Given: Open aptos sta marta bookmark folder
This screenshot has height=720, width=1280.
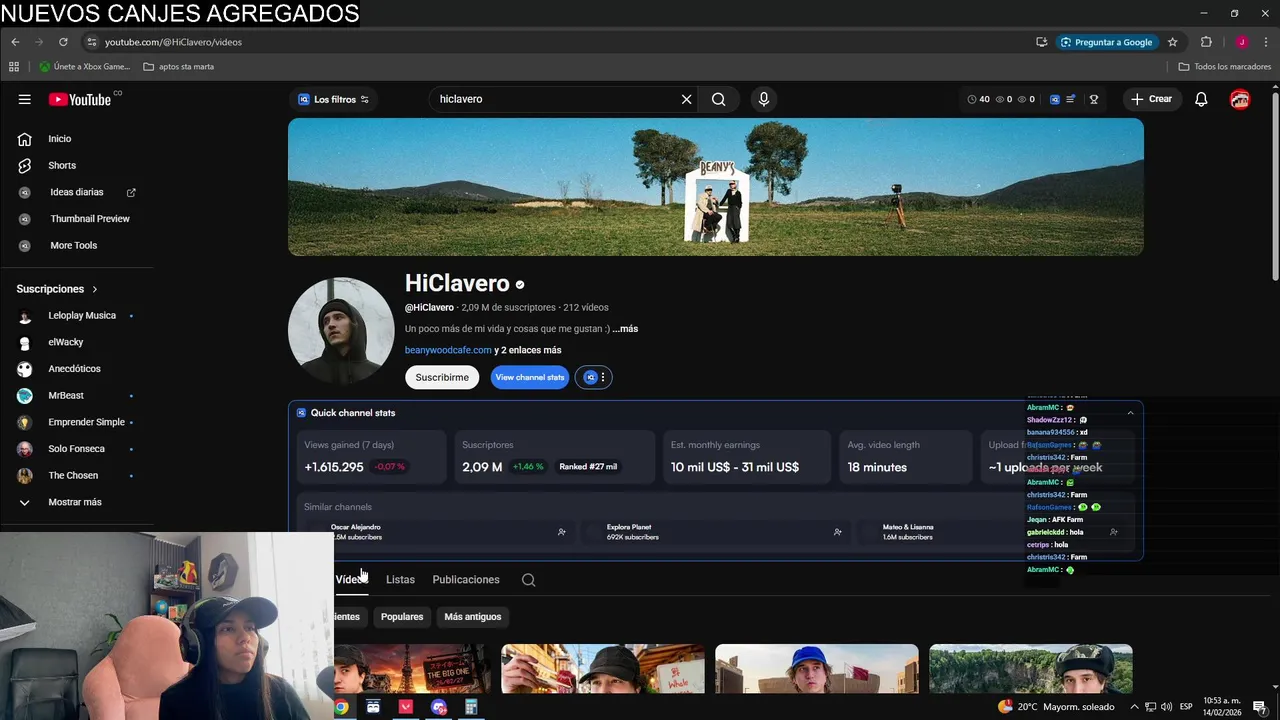Looking at the screenshot, I should coord(179,67).
